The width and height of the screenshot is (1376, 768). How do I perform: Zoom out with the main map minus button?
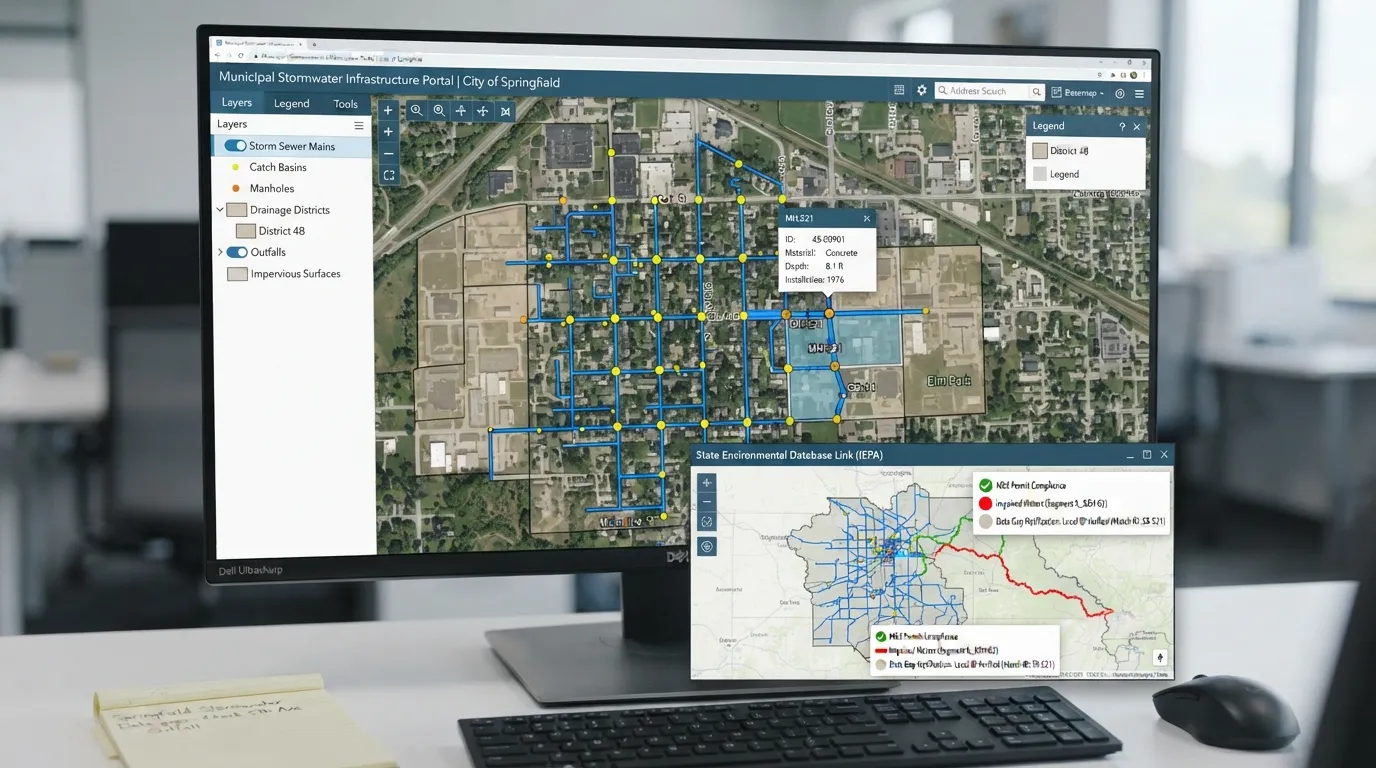(x=388, y=153)
